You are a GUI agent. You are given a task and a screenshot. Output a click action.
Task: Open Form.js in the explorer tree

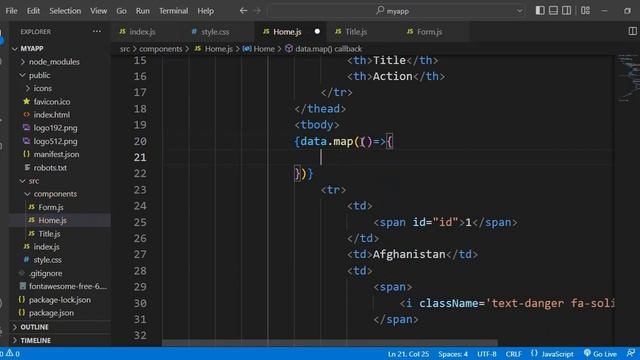pyautogui.click(x=51, y=207)
